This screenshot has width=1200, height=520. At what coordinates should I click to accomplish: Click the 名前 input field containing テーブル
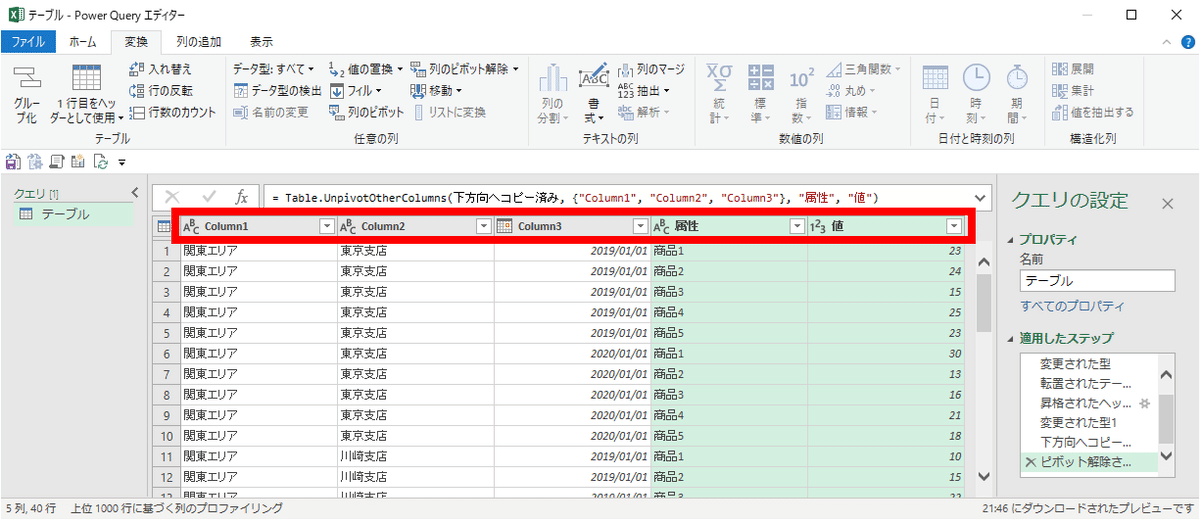[1098, 281]
